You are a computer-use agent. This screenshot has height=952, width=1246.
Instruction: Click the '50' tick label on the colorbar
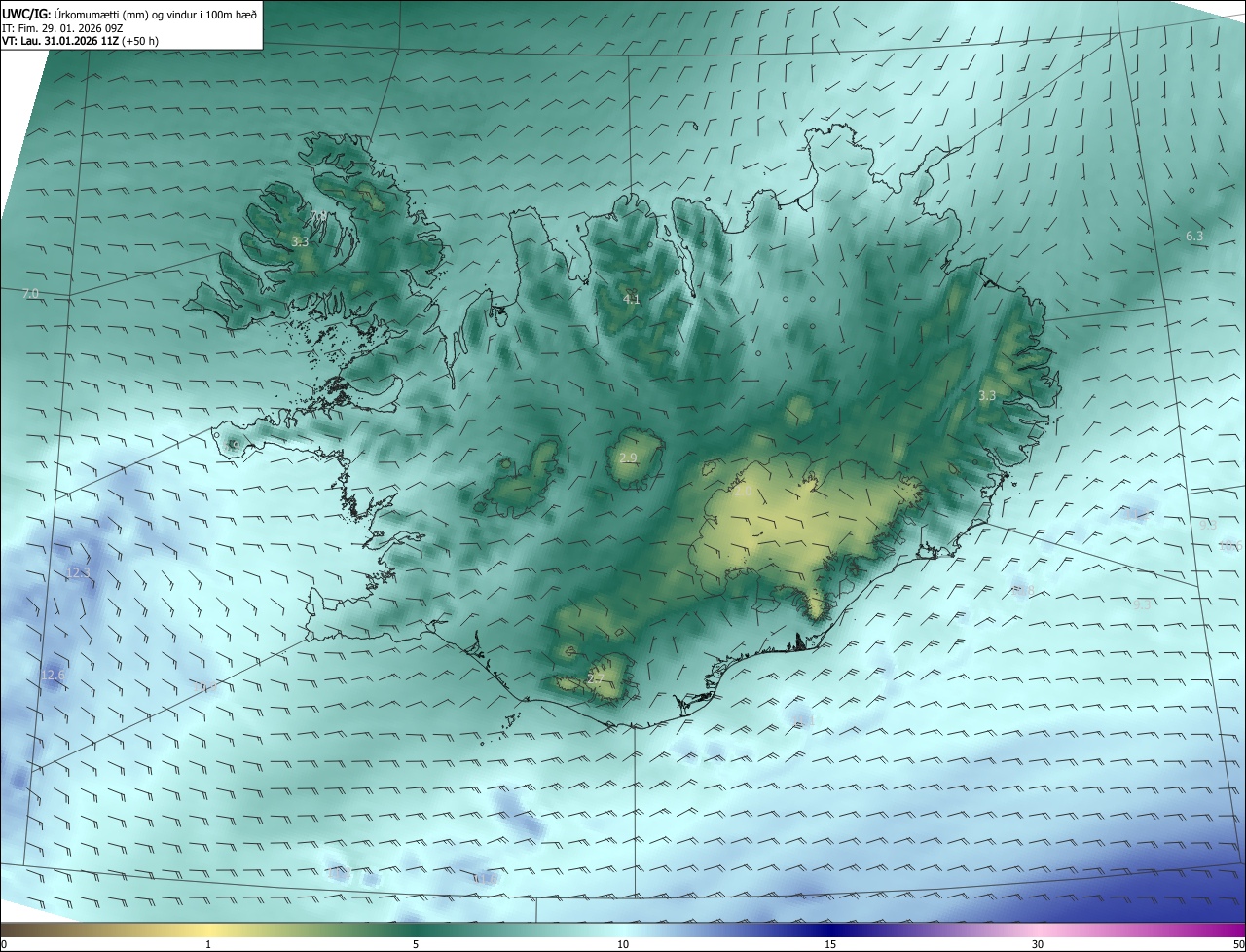(1238, 944)
